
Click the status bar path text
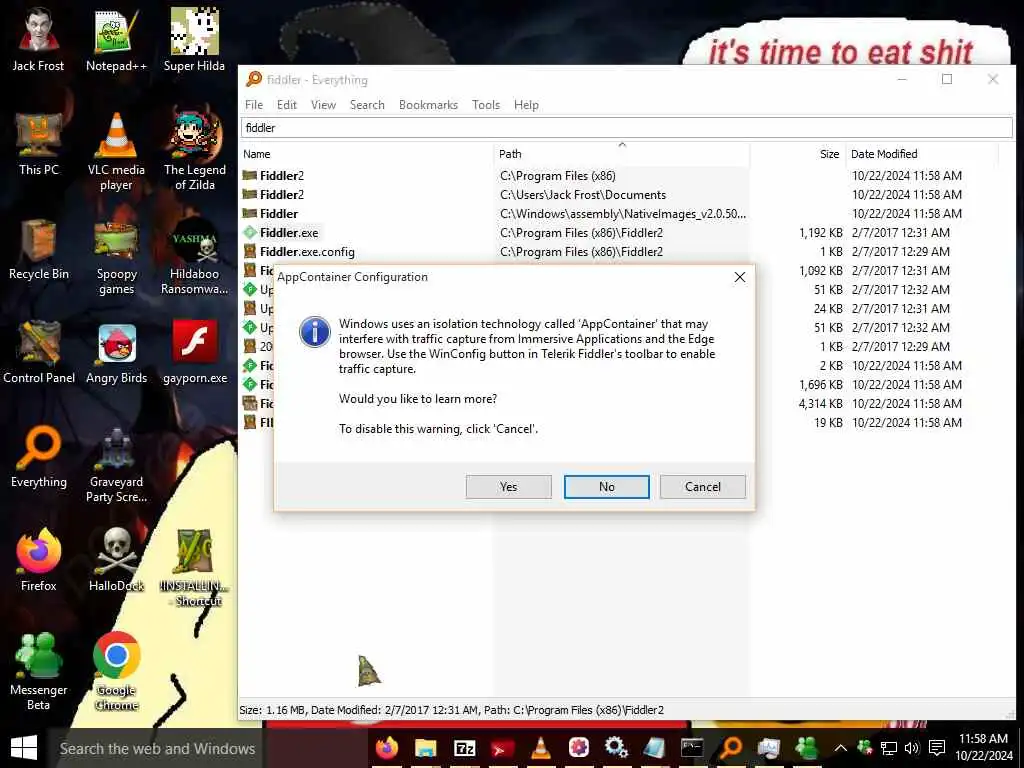pos(451,710)
